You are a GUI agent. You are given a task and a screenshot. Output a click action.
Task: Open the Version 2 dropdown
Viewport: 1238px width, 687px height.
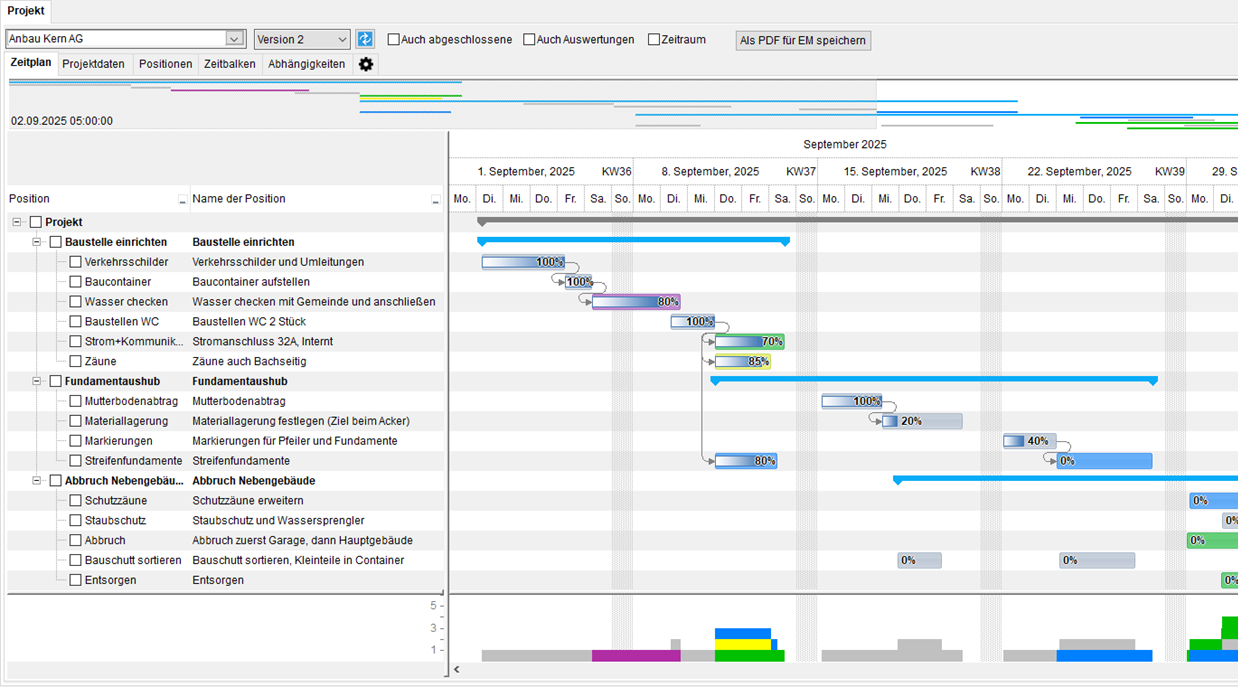(342, 39)
